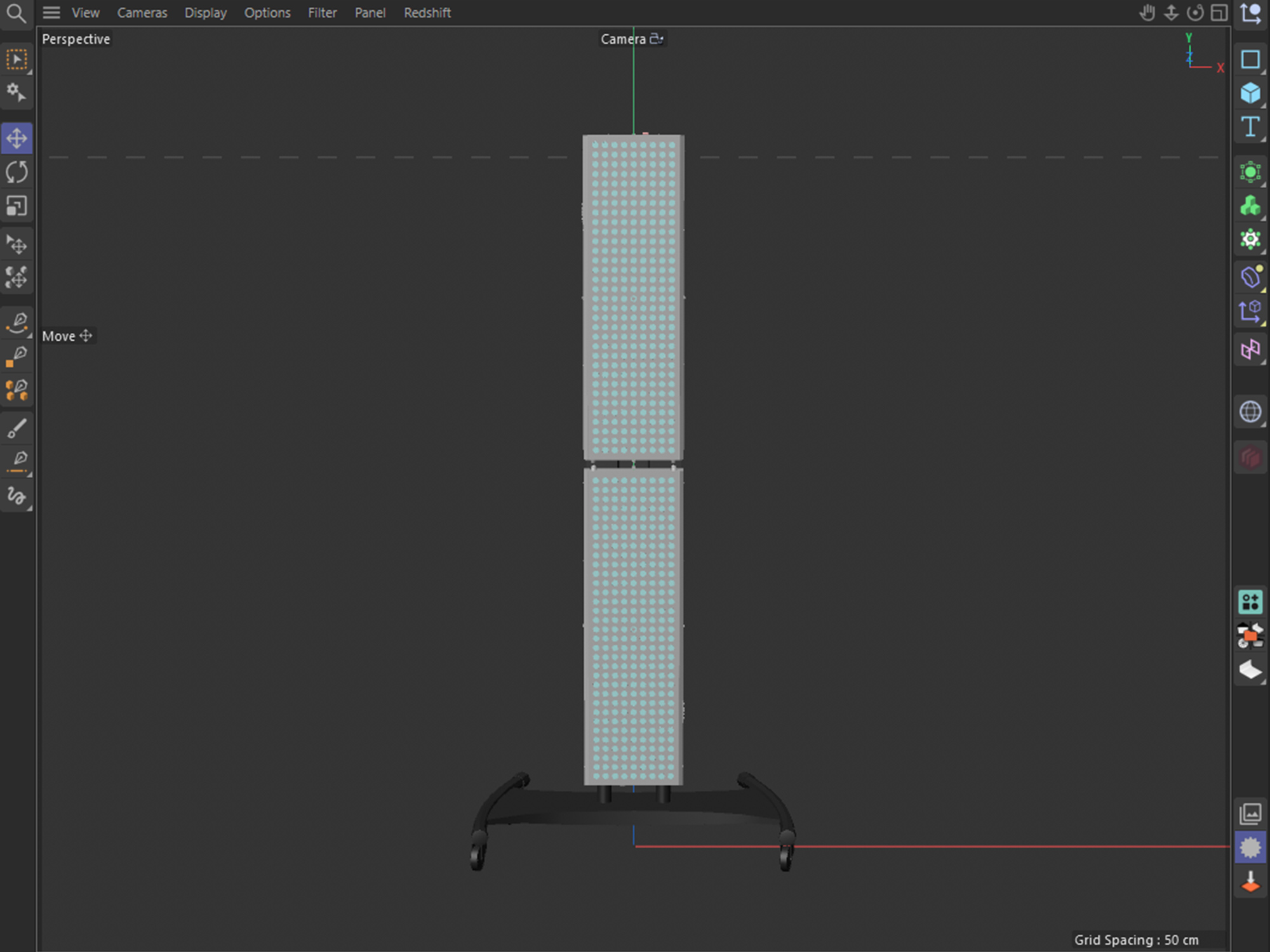
Task: Click the Grid Spacing 50 cm readout
Action: (1136, 939)
